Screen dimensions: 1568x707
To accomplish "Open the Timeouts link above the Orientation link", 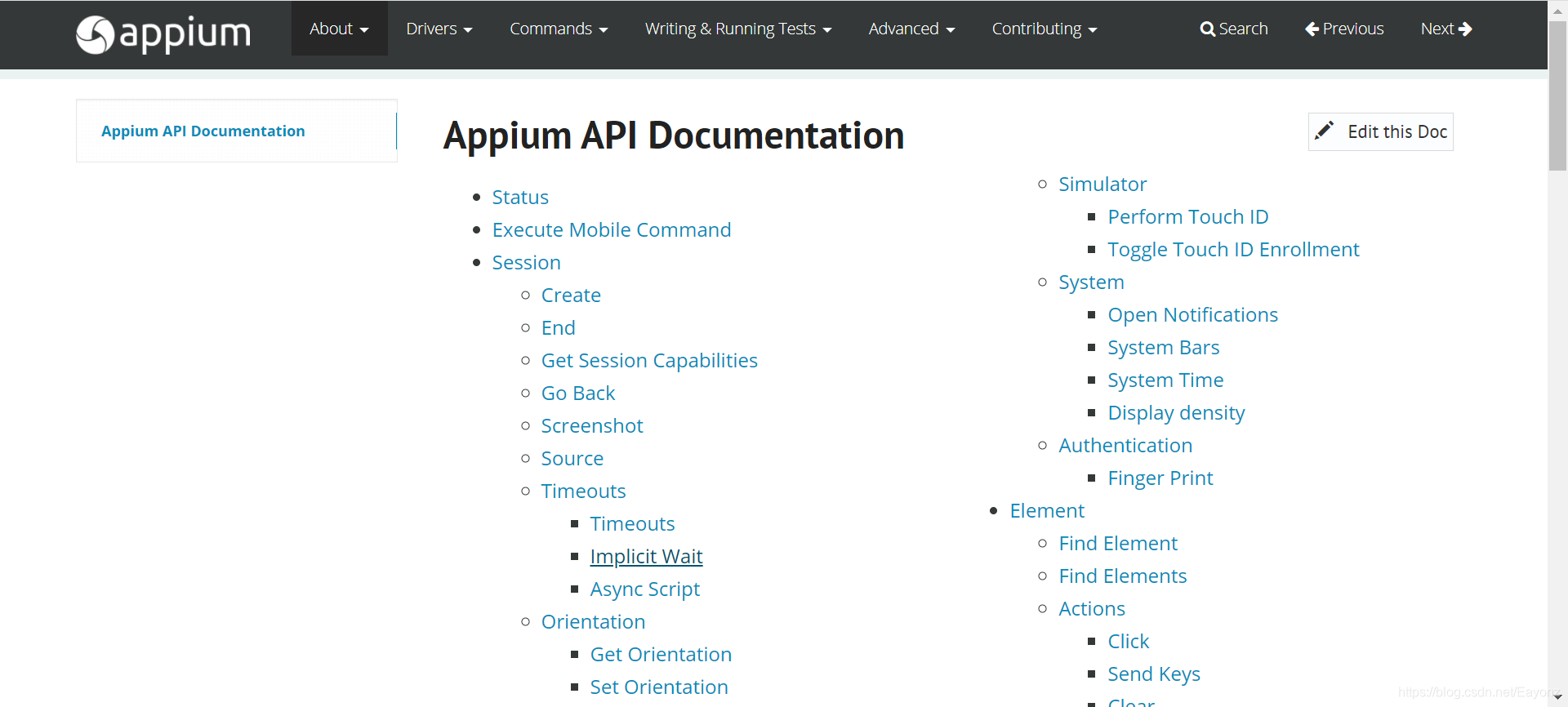I will [583, 491].
